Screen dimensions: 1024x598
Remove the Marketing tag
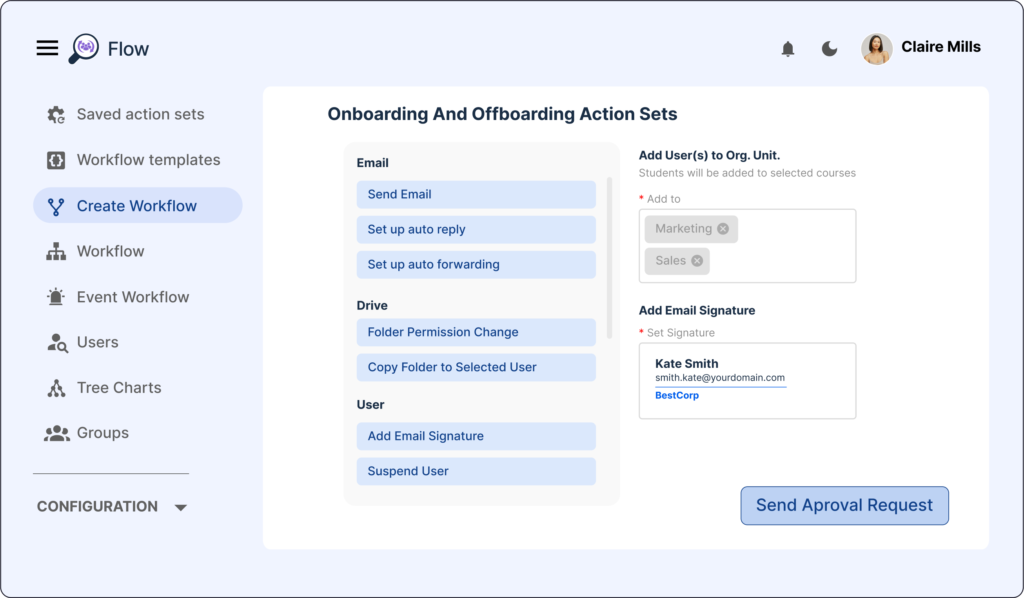(723, 228)
